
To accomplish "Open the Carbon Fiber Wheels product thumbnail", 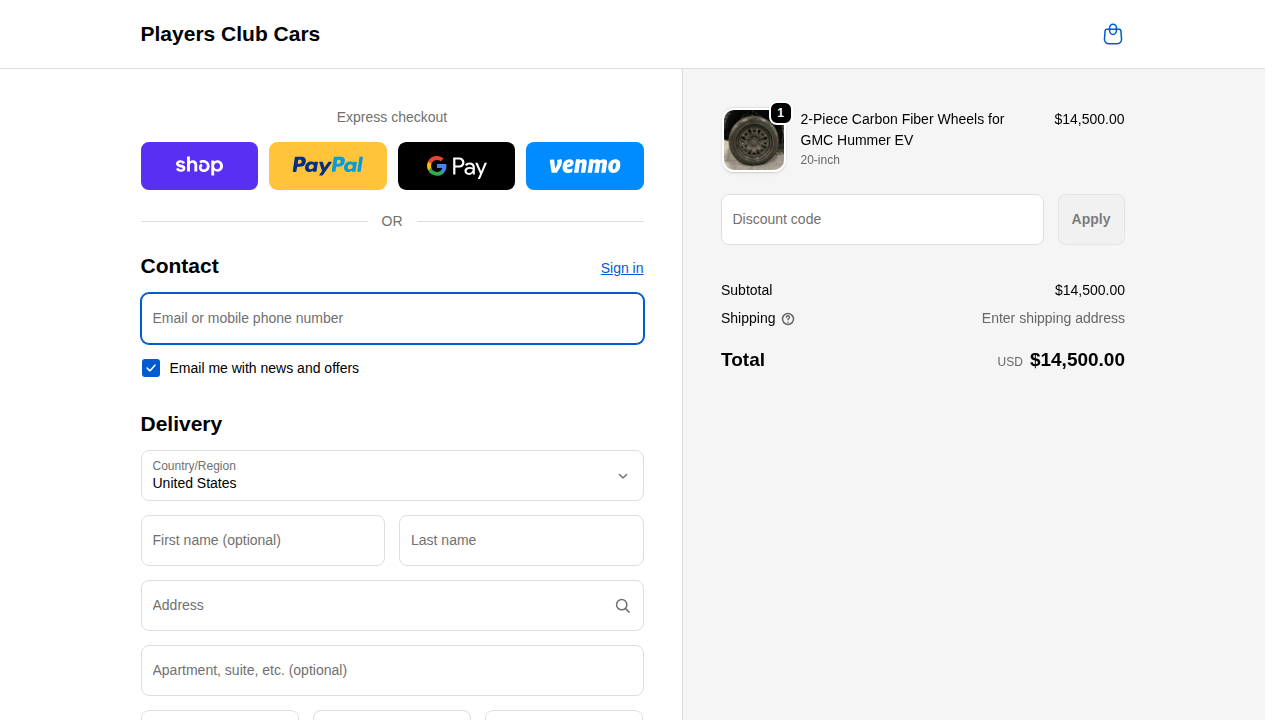I will point(754,140).
